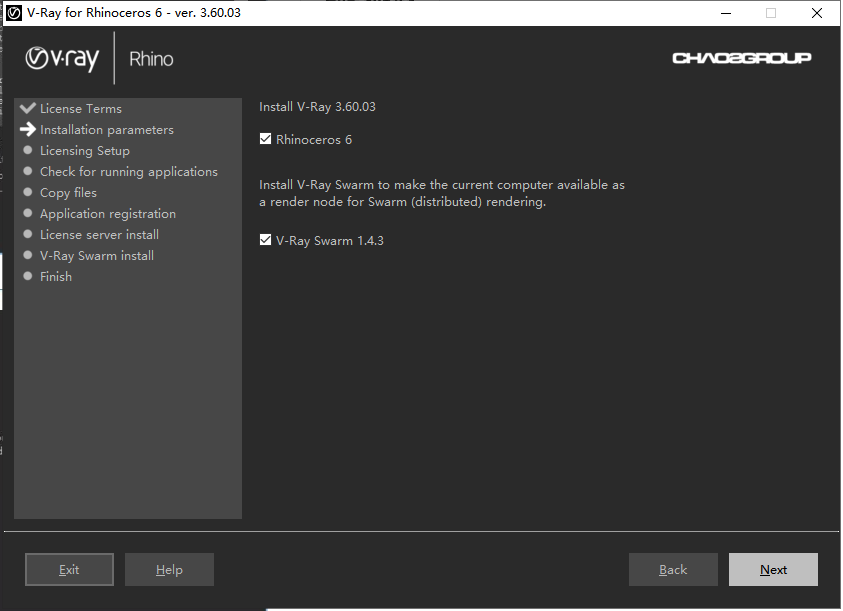
Task: Open the installer Help
Action: point(169,570)
